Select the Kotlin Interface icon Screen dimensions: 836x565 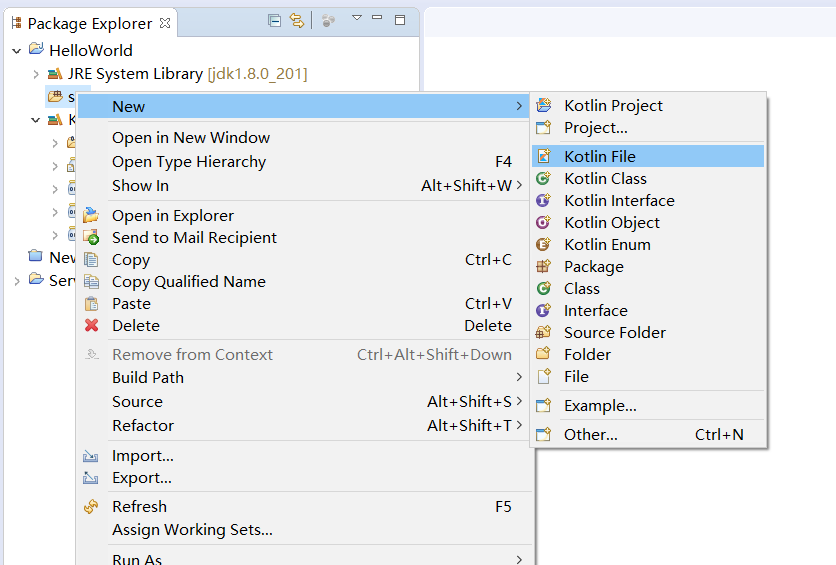(544, 200)
